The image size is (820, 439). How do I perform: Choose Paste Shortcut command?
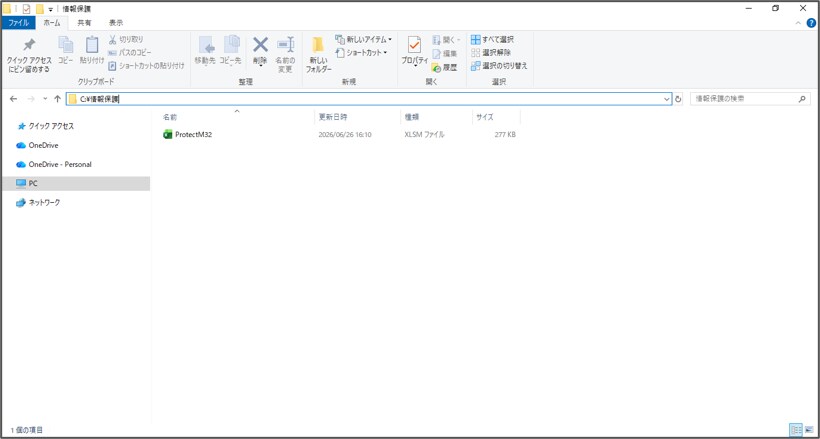point(146,65)
